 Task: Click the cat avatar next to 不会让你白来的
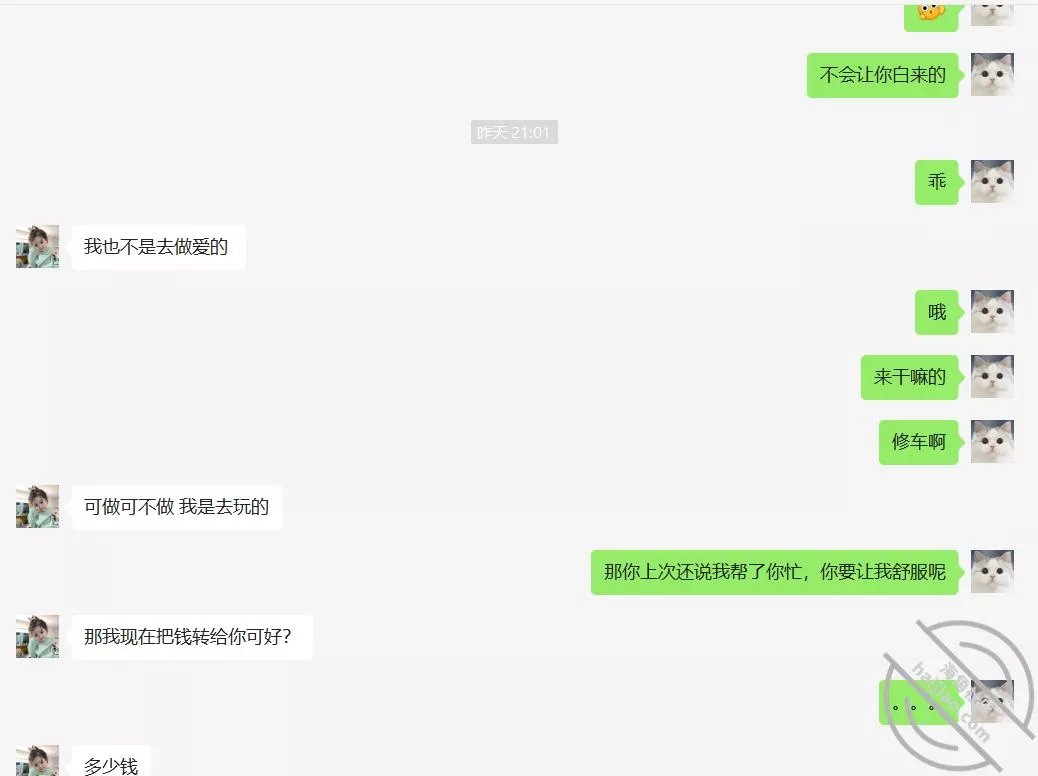[992, 75]
